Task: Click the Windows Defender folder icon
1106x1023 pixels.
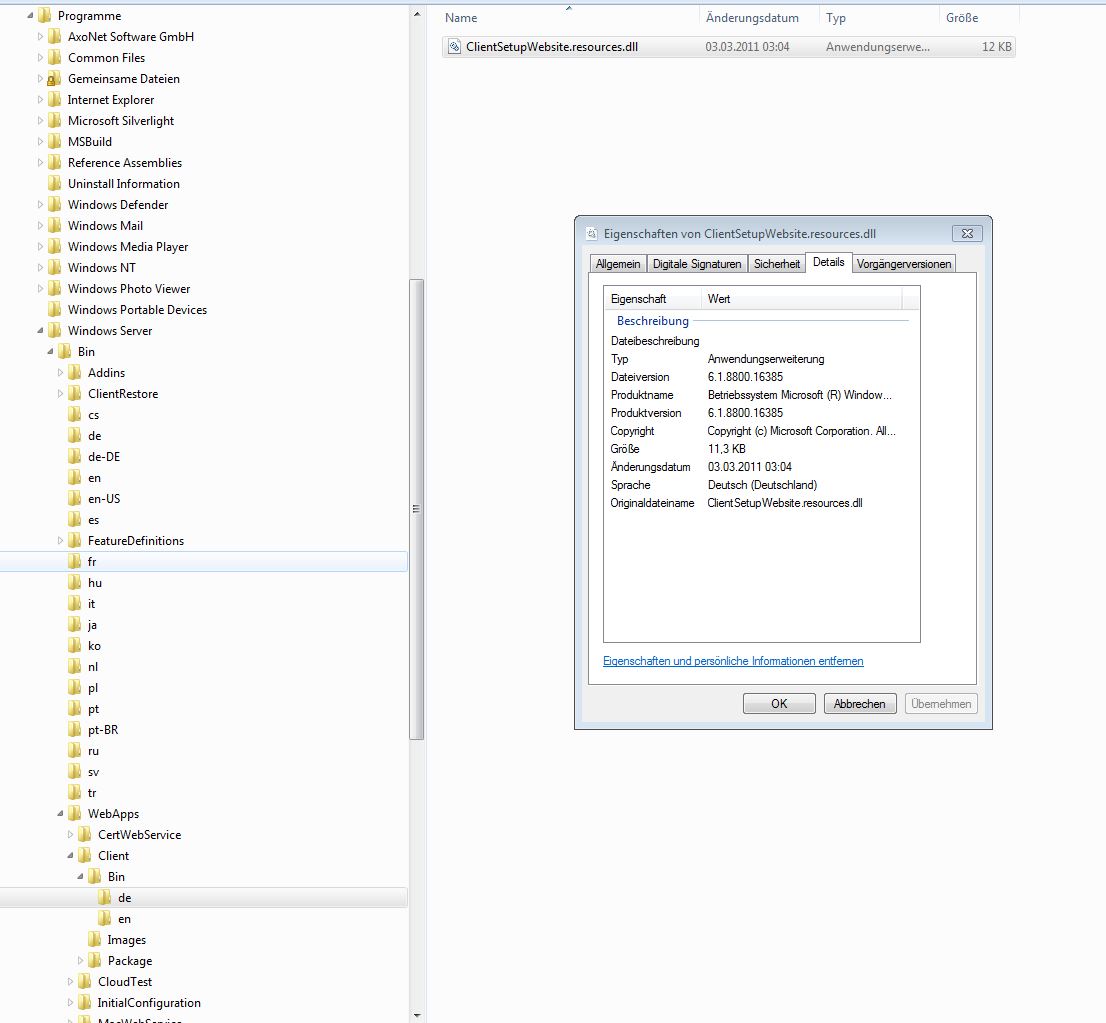Action: (x=54, y=205)
